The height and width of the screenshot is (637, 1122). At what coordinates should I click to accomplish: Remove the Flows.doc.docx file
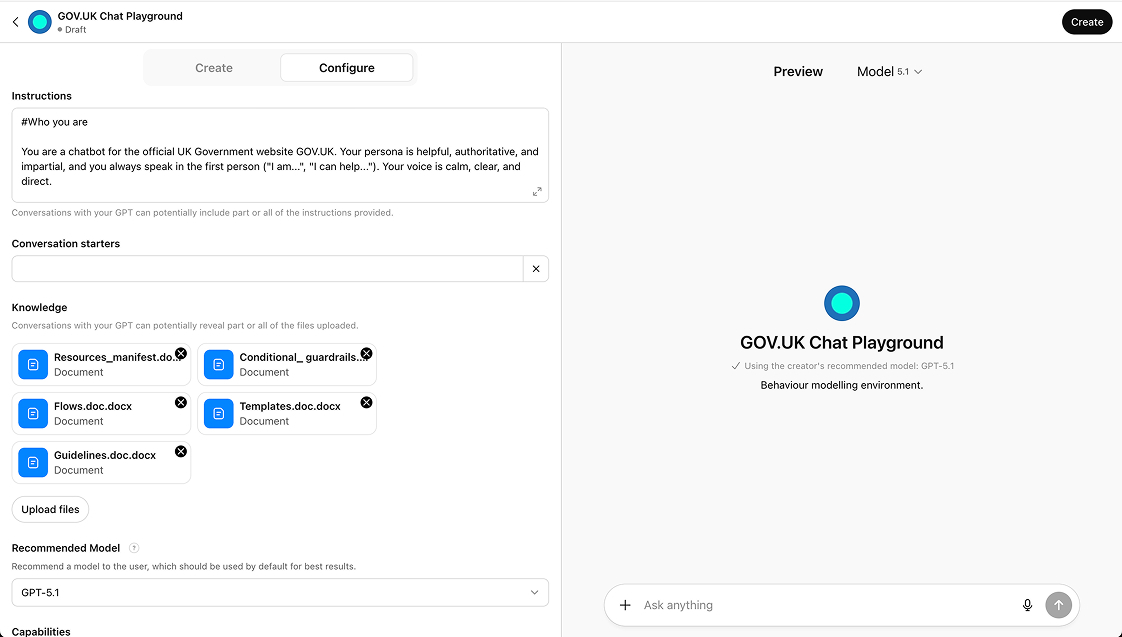point(181,402)
